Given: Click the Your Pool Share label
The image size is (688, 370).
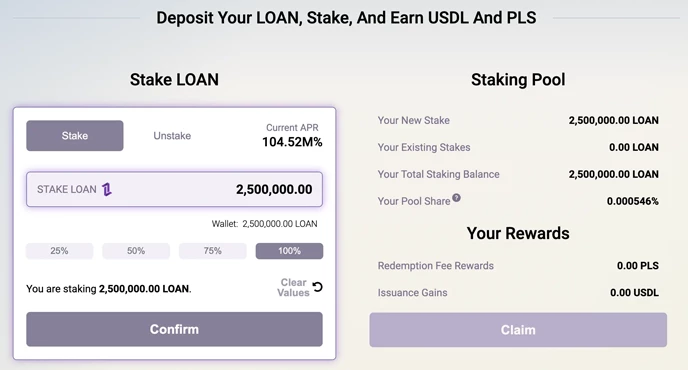Looking at the screenshot, I should 414,201.
